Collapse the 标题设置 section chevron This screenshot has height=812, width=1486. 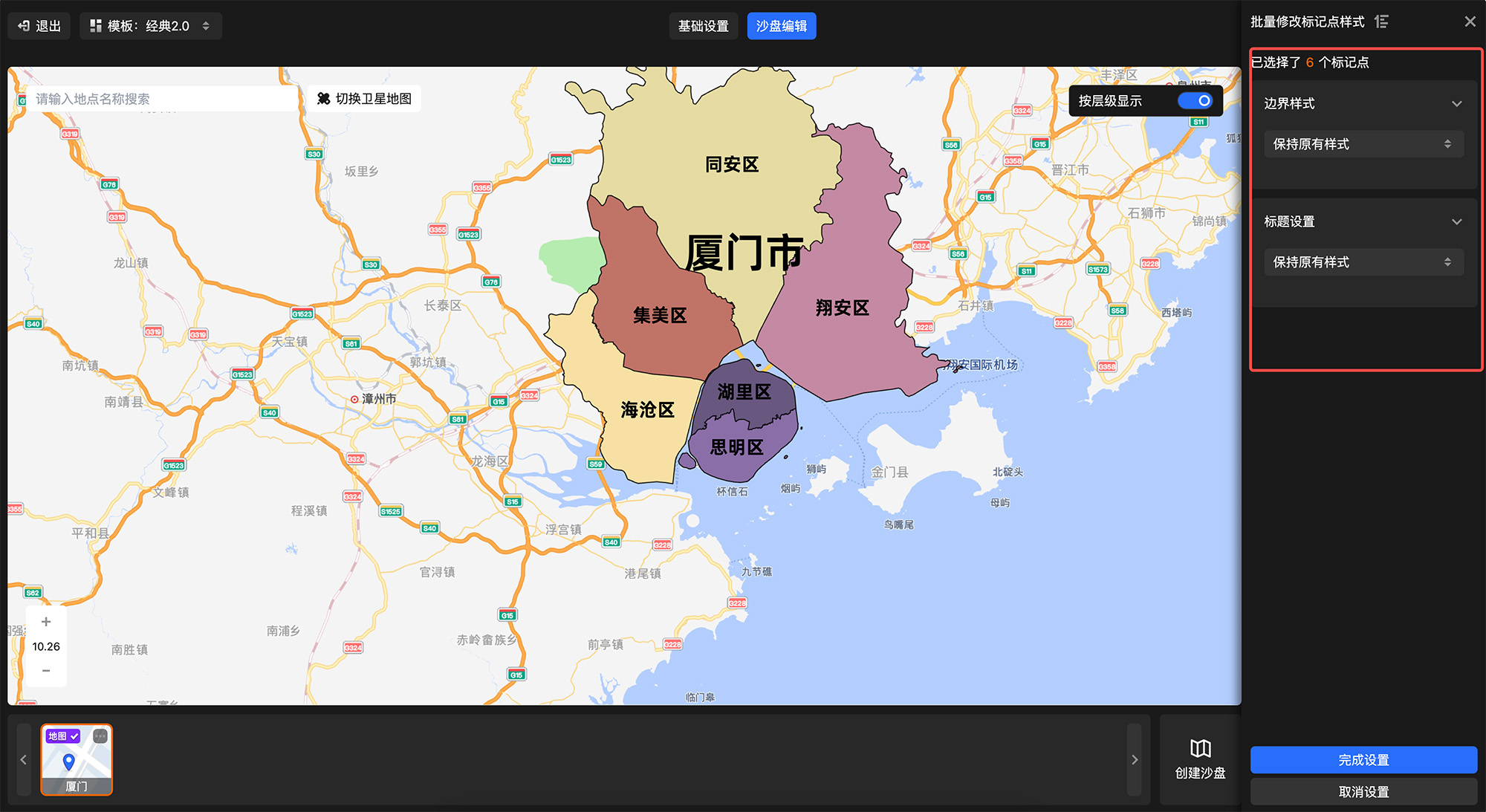(x=1456, y=222)
